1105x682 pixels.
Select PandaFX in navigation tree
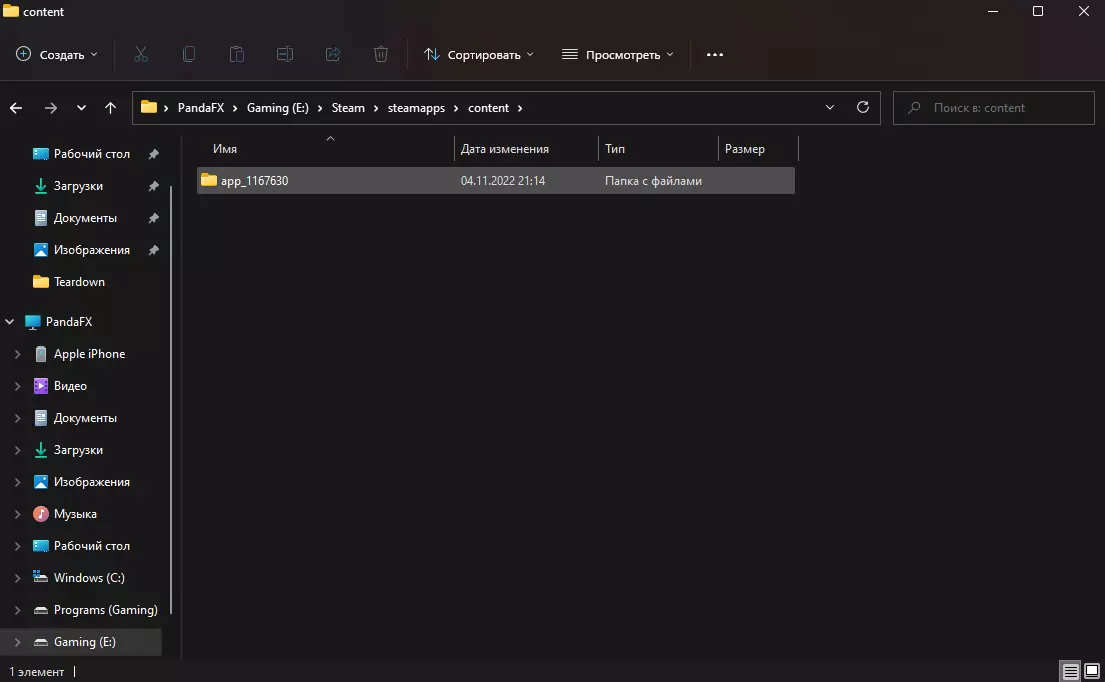[69, 322]
